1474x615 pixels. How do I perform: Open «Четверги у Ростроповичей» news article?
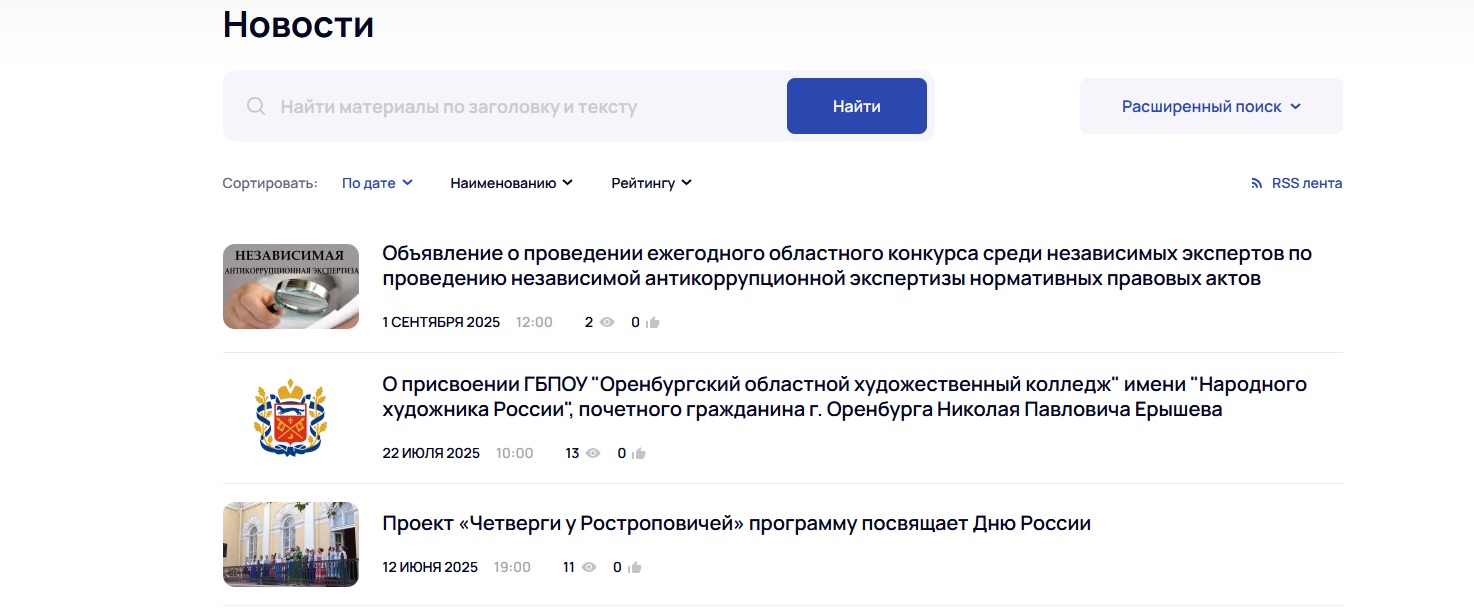point(736,523)
